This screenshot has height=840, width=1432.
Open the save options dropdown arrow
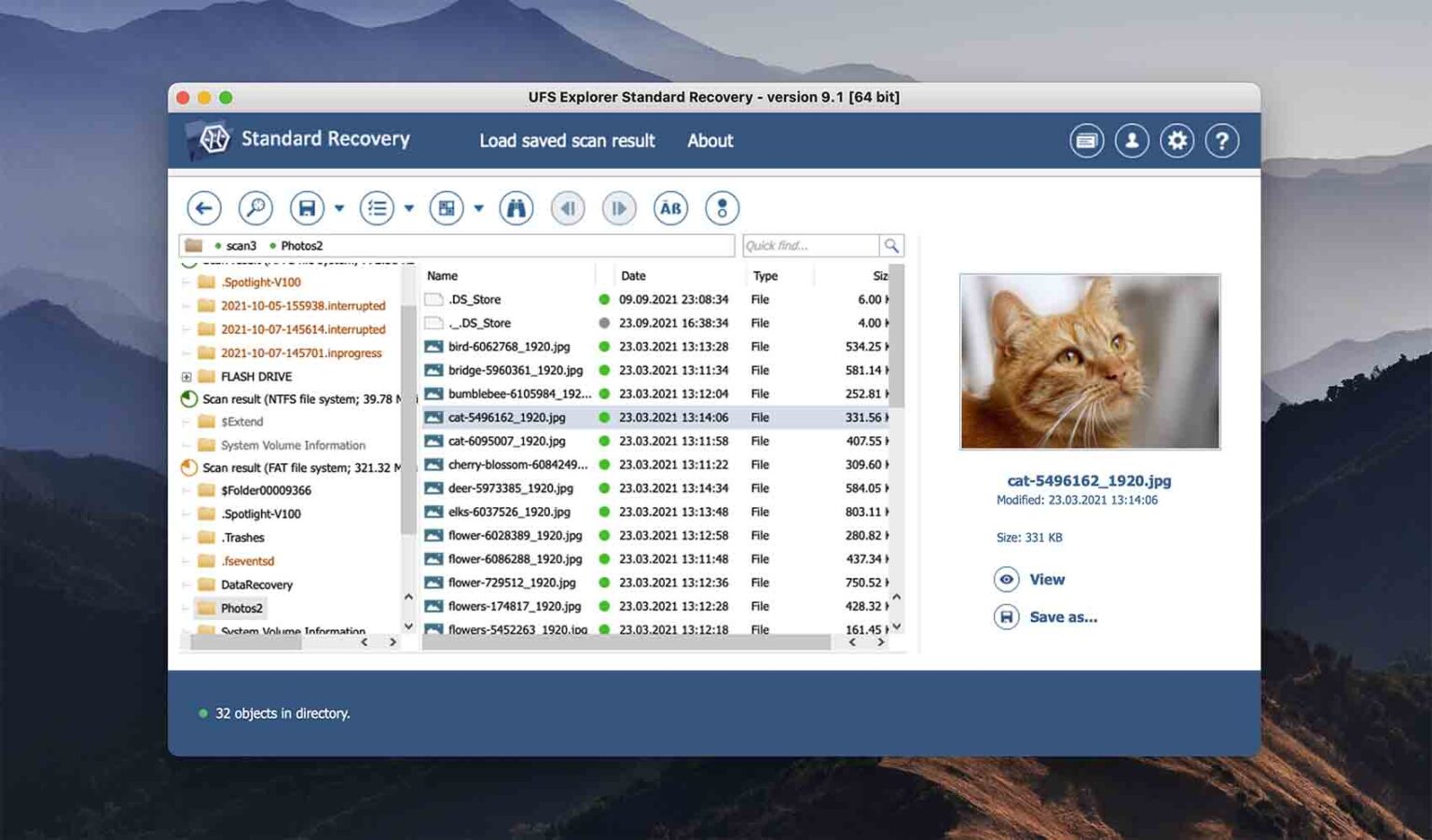[338, 207]
